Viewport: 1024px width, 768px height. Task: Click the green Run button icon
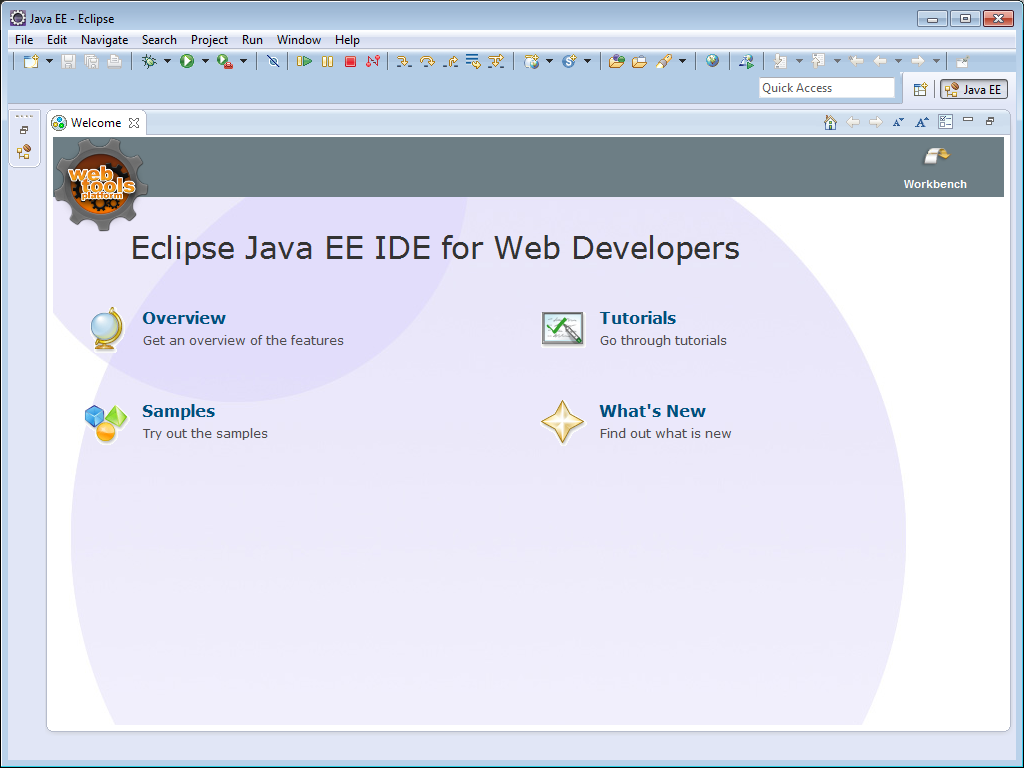(187, 61)
